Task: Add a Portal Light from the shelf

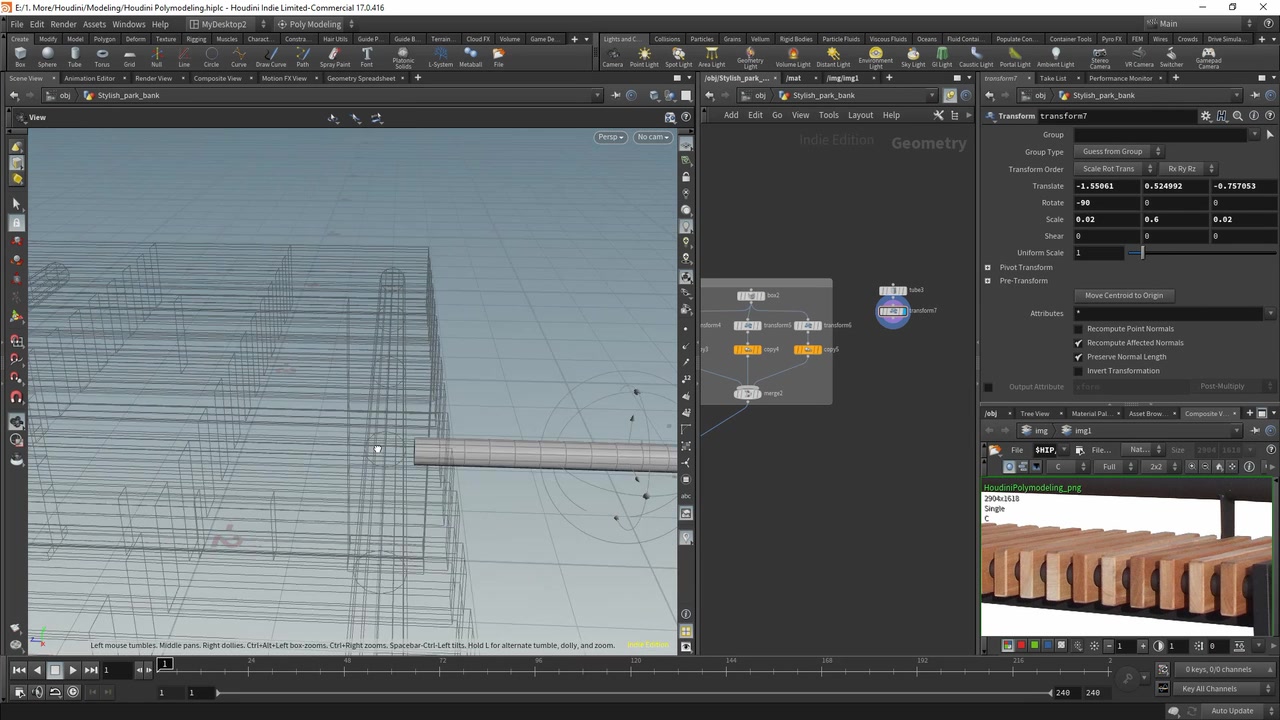Action: coord(1014,57)
